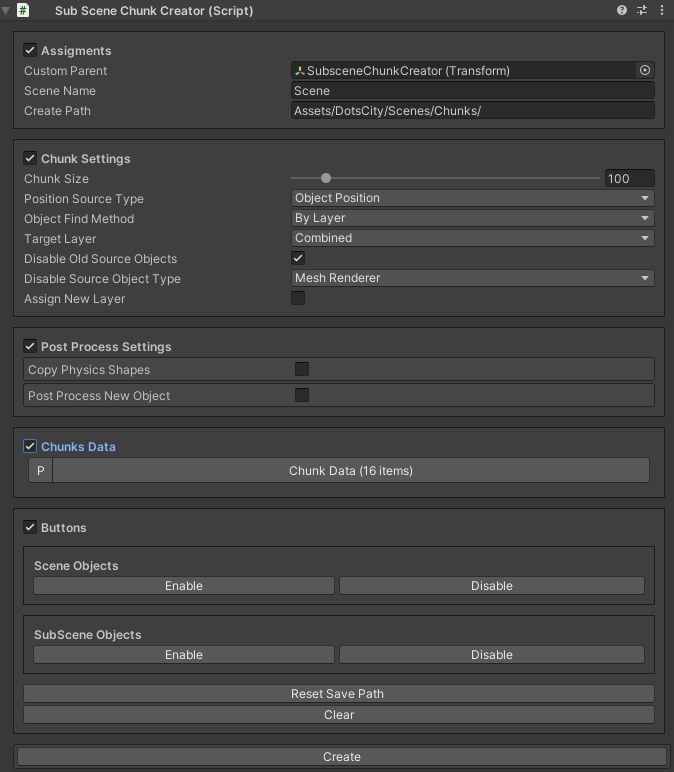Toggle the Chunk Settings section checkbox

point(30,158)
